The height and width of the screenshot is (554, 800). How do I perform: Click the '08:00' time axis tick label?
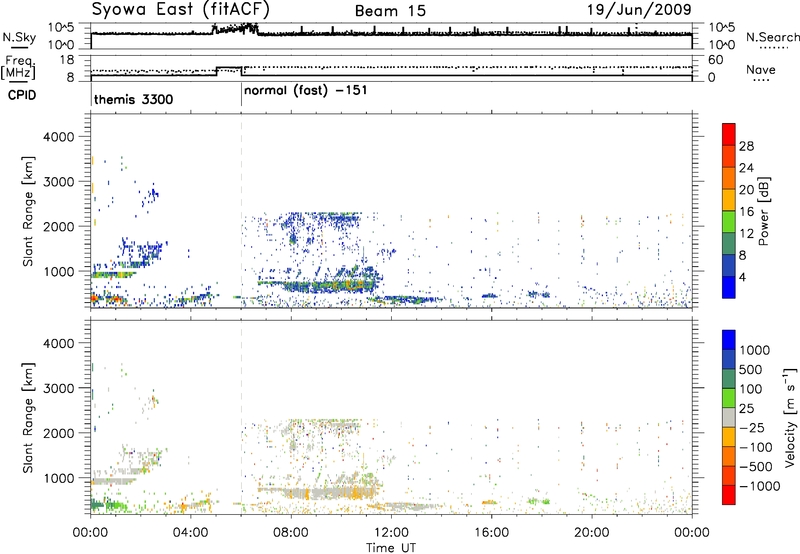[291, 533]
